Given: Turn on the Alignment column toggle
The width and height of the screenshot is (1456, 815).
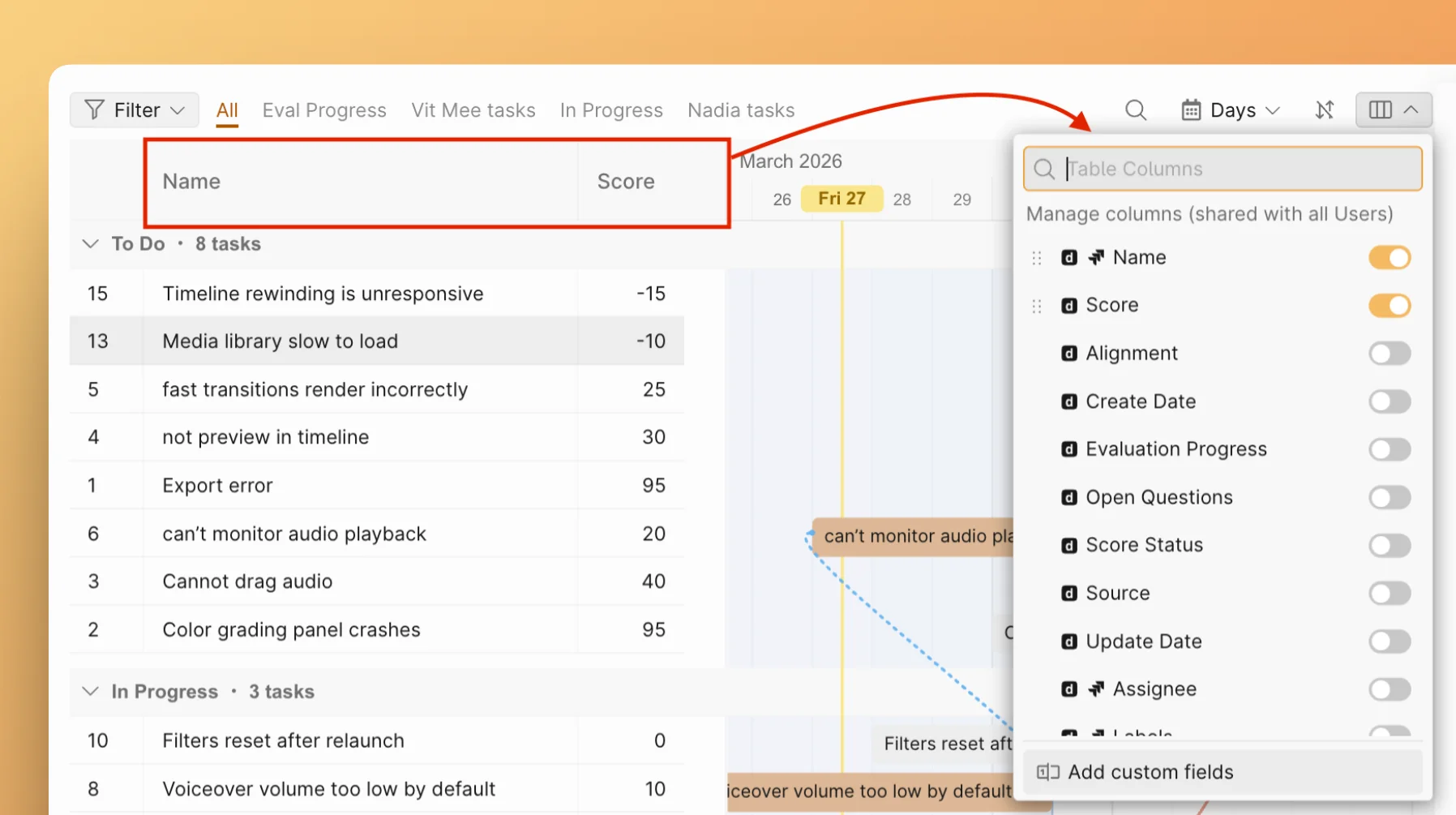Looking at the screenshot, I should click(x=1390, y=354).
